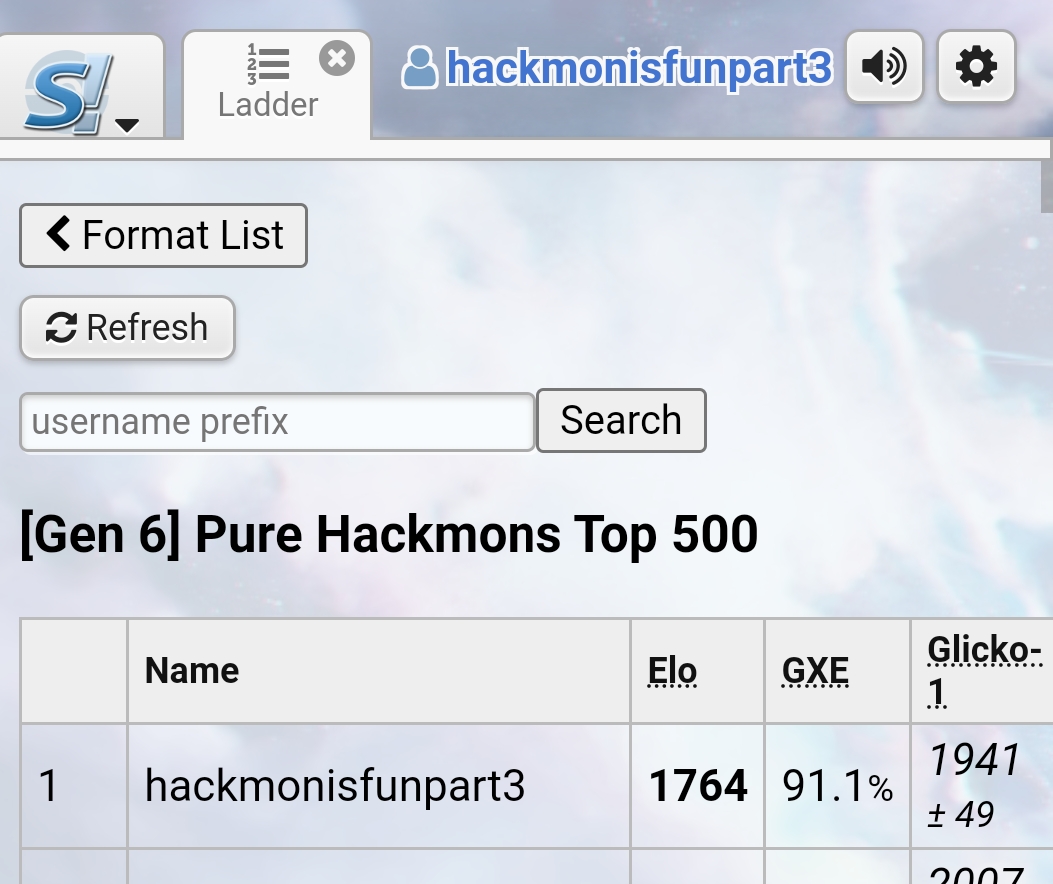Viewport: 1053px width, 884px height.
Task: Go back to the Format List
Action: coord(163,235)
